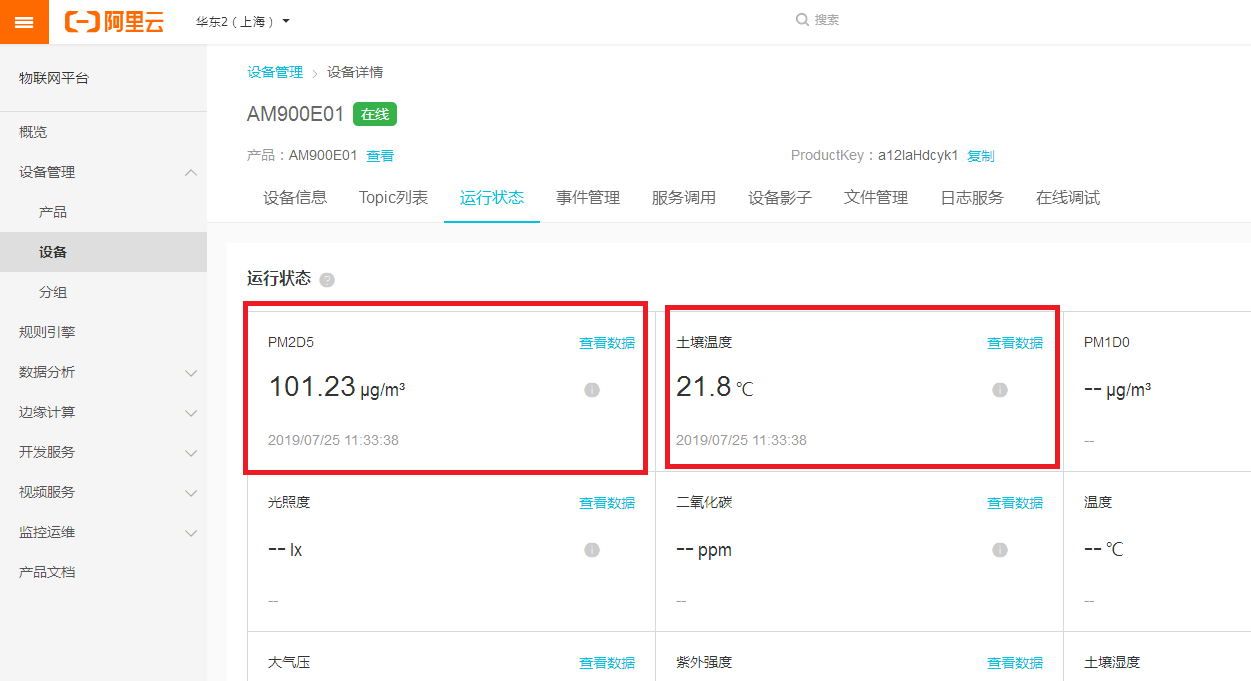Click the ProductKey value a12laHdcyk1

918,156
